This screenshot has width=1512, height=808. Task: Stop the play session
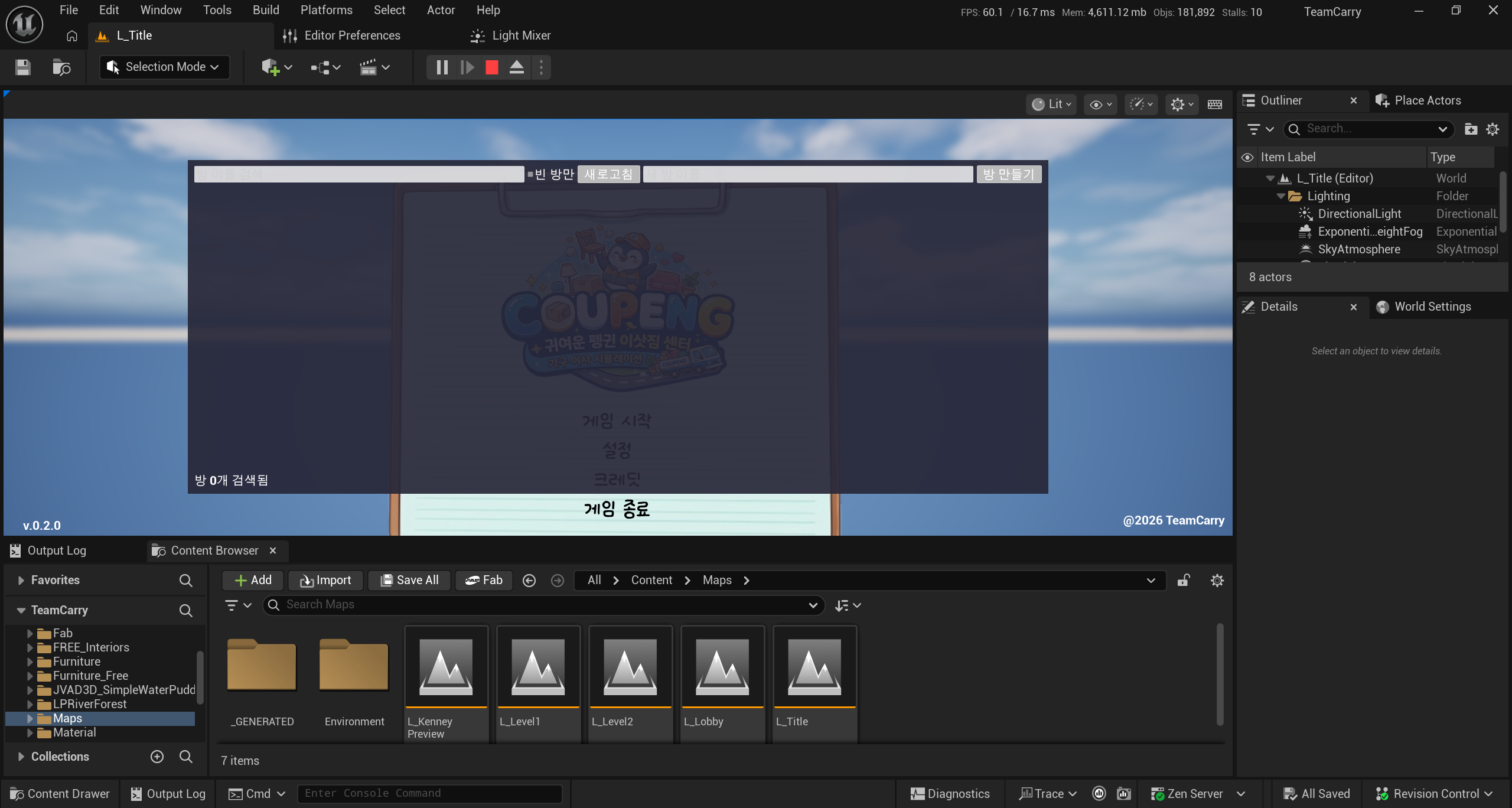click(492, 67)
